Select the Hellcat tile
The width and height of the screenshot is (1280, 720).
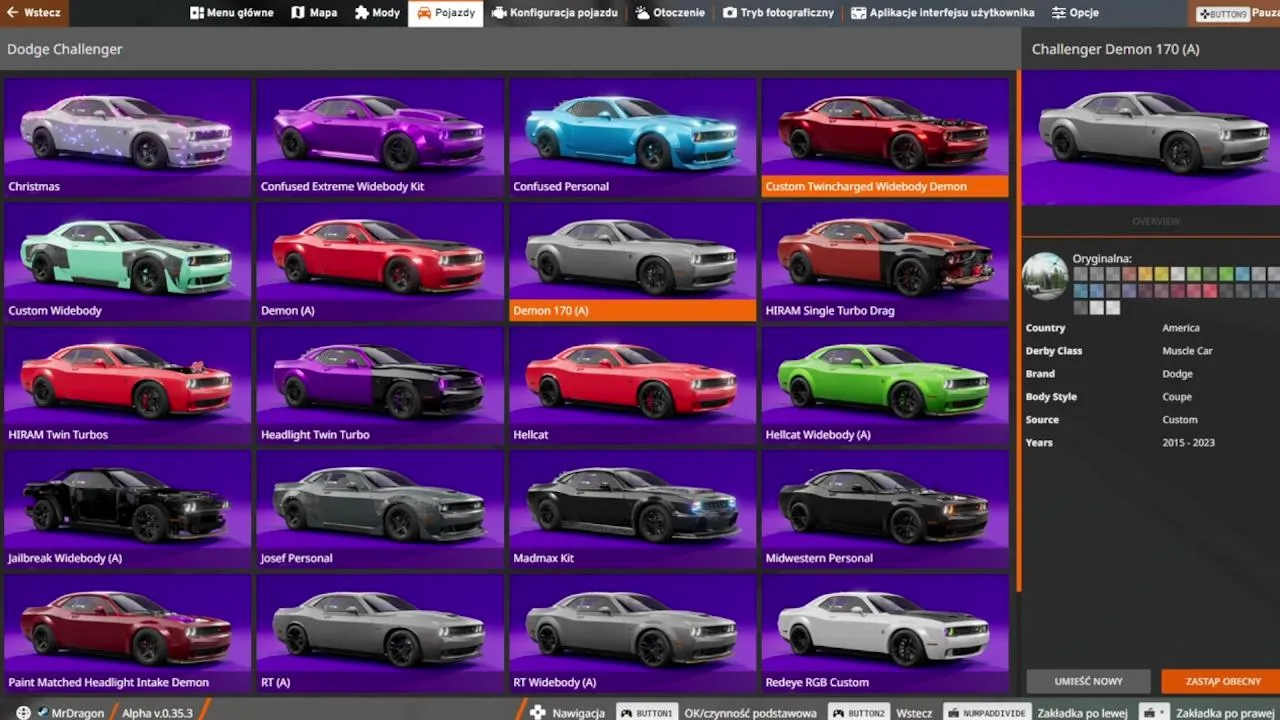[x=632, y=385]
